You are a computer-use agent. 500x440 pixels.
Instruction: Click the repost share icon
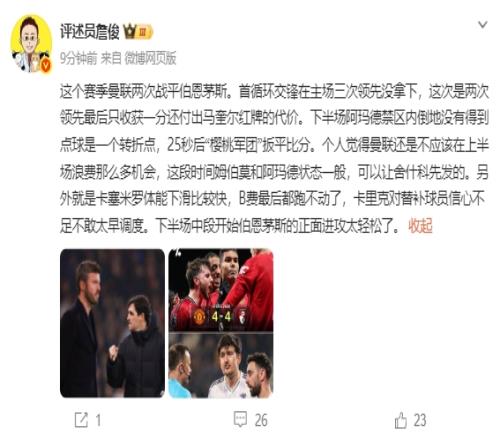81,420
